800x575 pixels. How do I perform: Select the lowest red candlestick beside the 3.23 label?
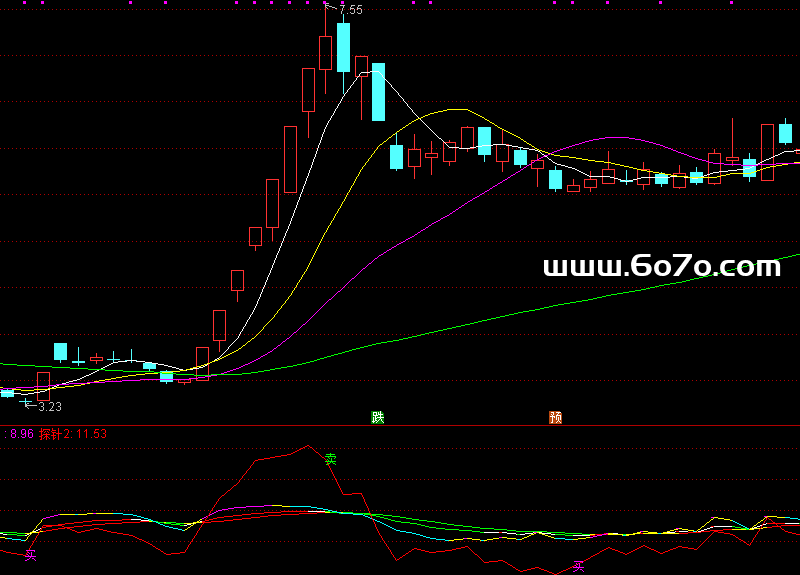click(43, 386)
